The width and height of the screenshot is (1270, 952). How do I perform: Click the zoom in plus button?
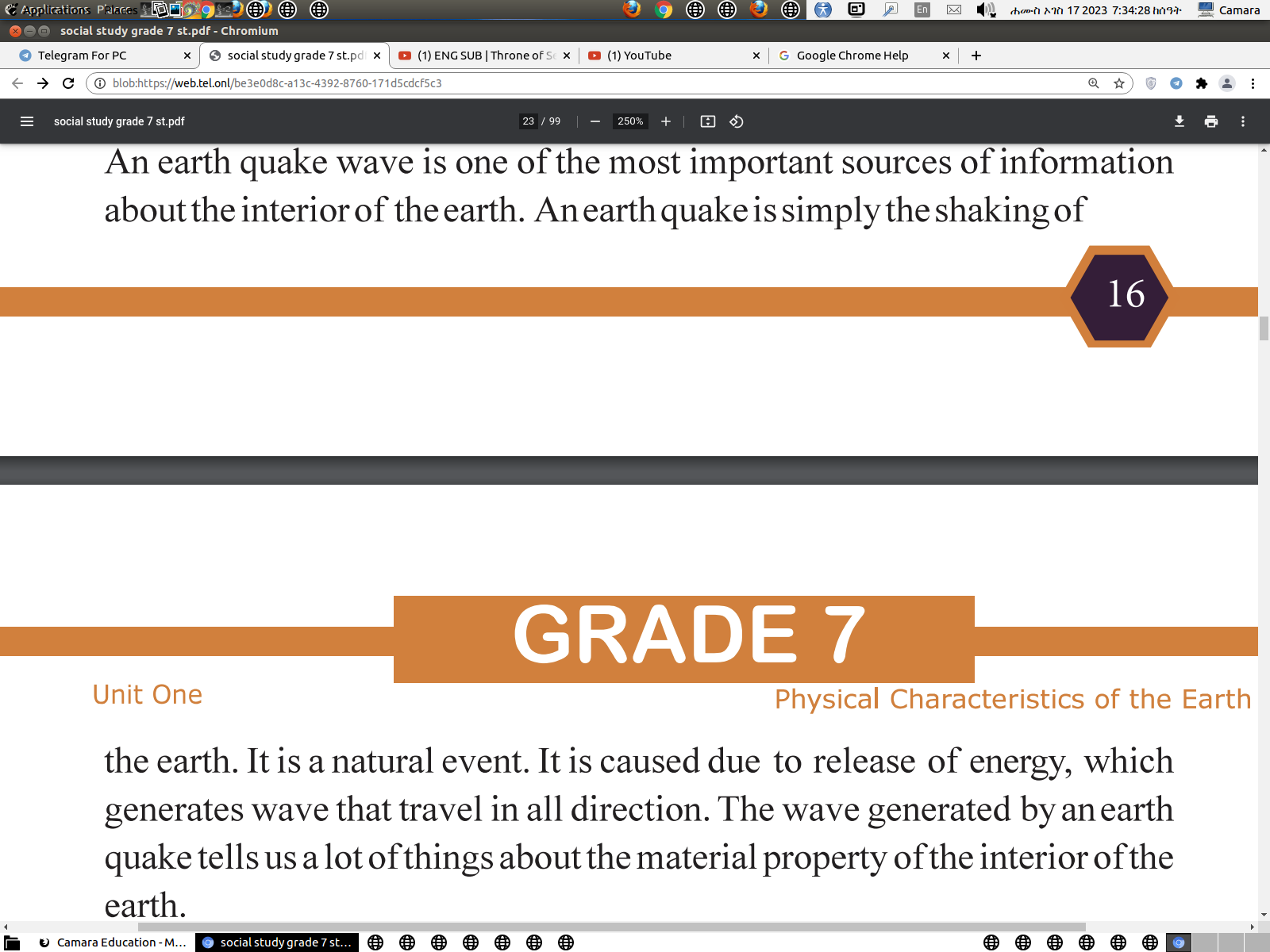pyautogui.click(x=666, y=121)
